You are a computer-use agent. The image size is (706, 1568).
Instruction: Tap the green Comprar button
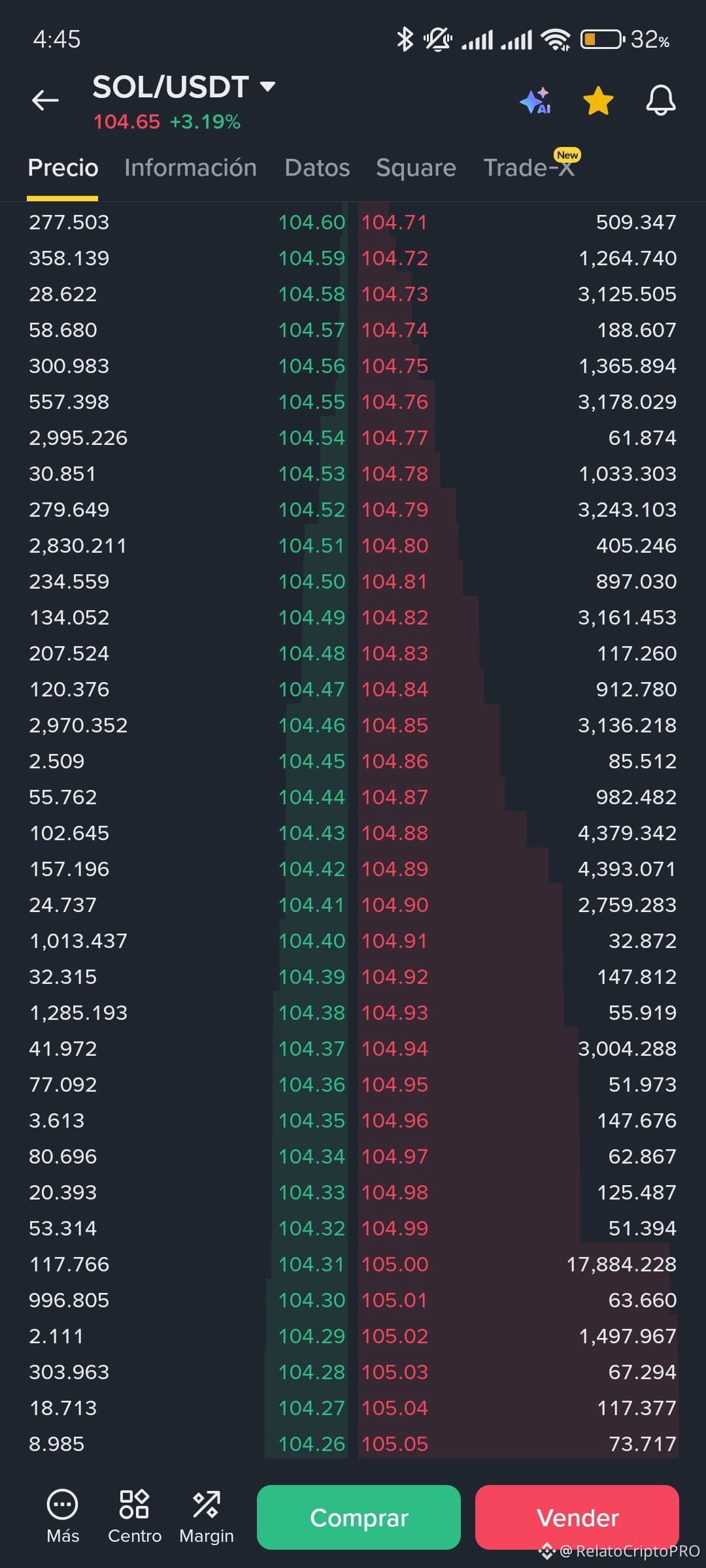click(x=359, y=1517)
